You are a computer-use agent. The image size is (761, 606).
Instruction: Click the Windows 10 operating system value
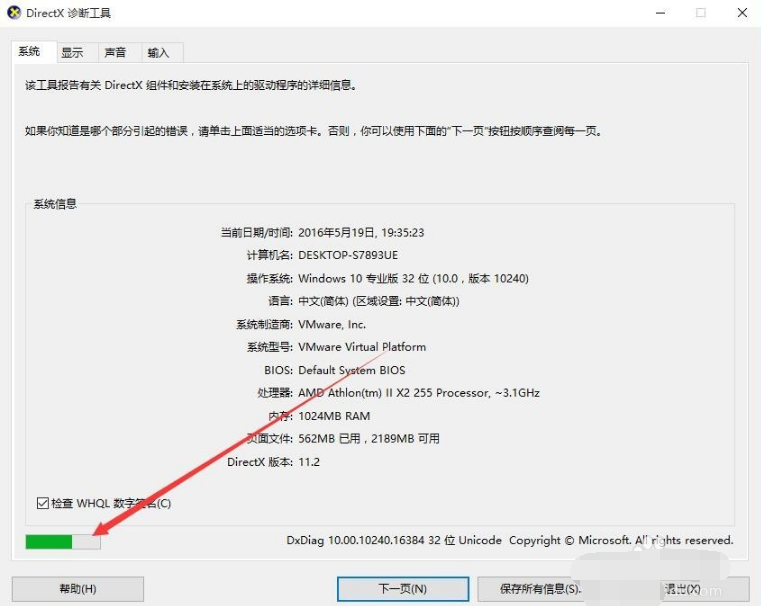413,278
